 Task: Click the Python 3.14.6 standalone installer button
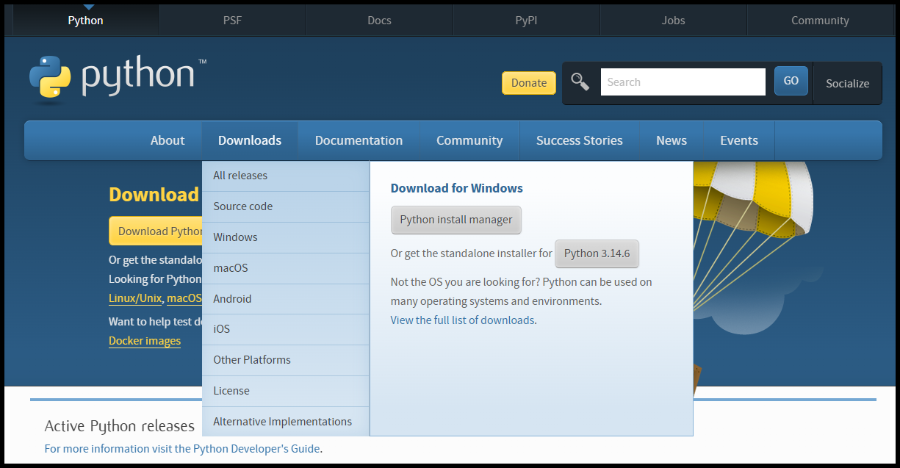click(596, 253)
